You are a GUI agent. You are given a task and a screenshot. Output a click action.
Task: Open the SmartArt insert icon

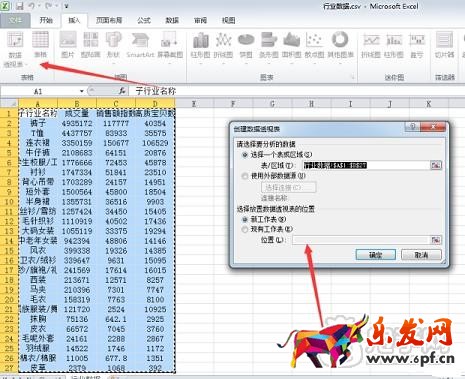140,44
